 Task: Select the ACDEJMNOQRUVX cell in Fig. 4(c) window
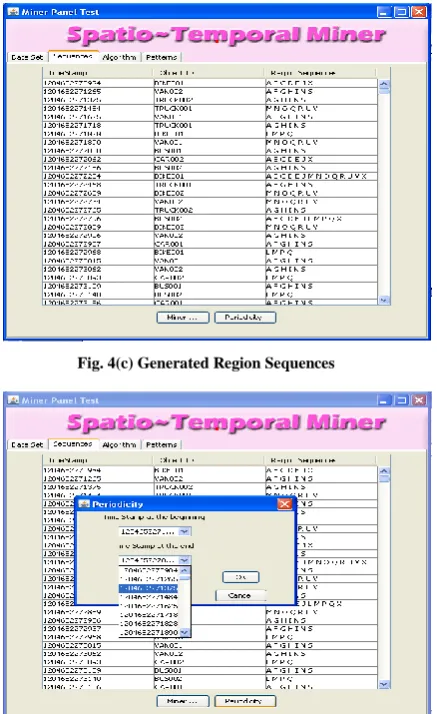pos(321,176)
